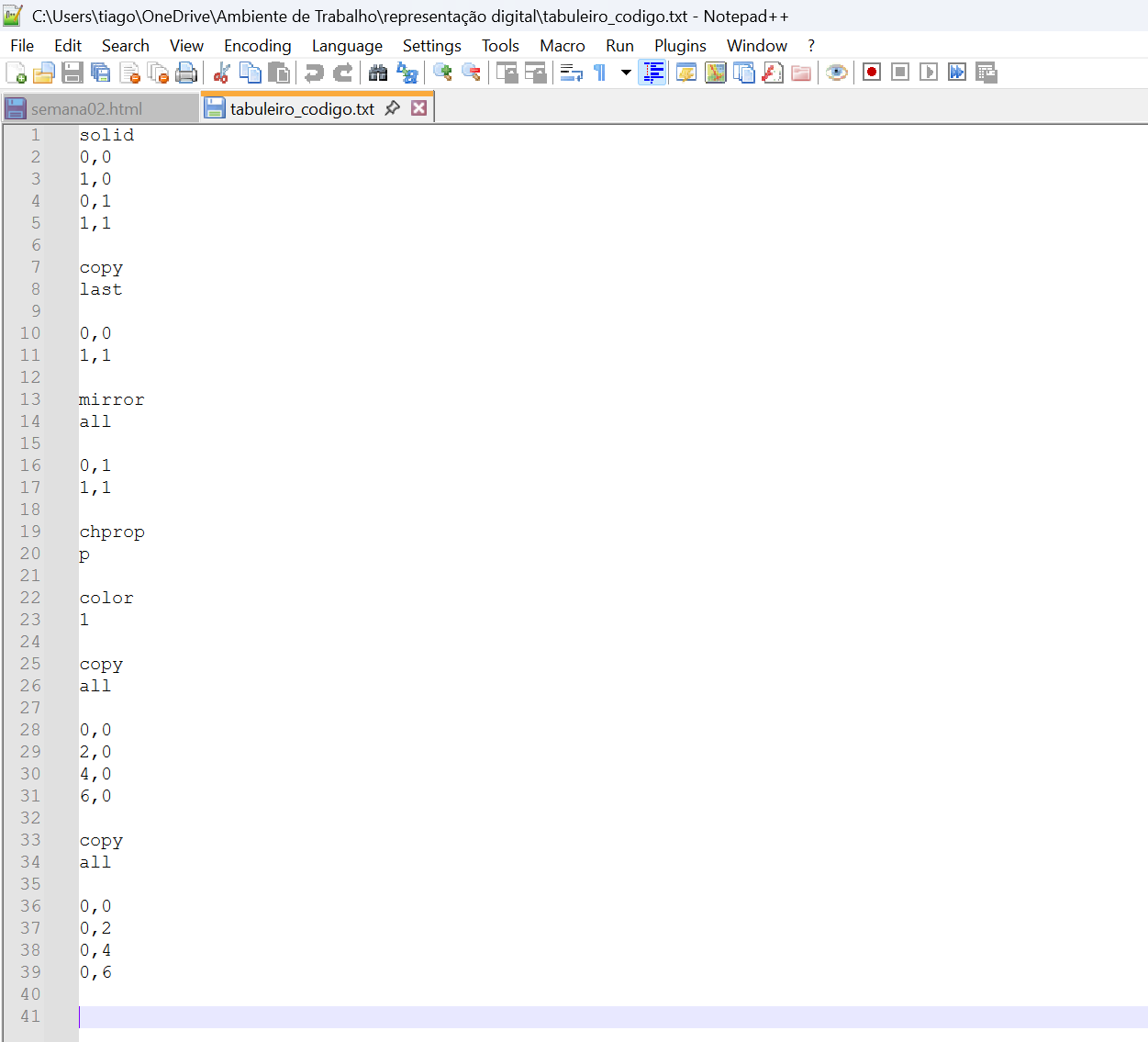Click the New file toolbar icon

[16, 73]
